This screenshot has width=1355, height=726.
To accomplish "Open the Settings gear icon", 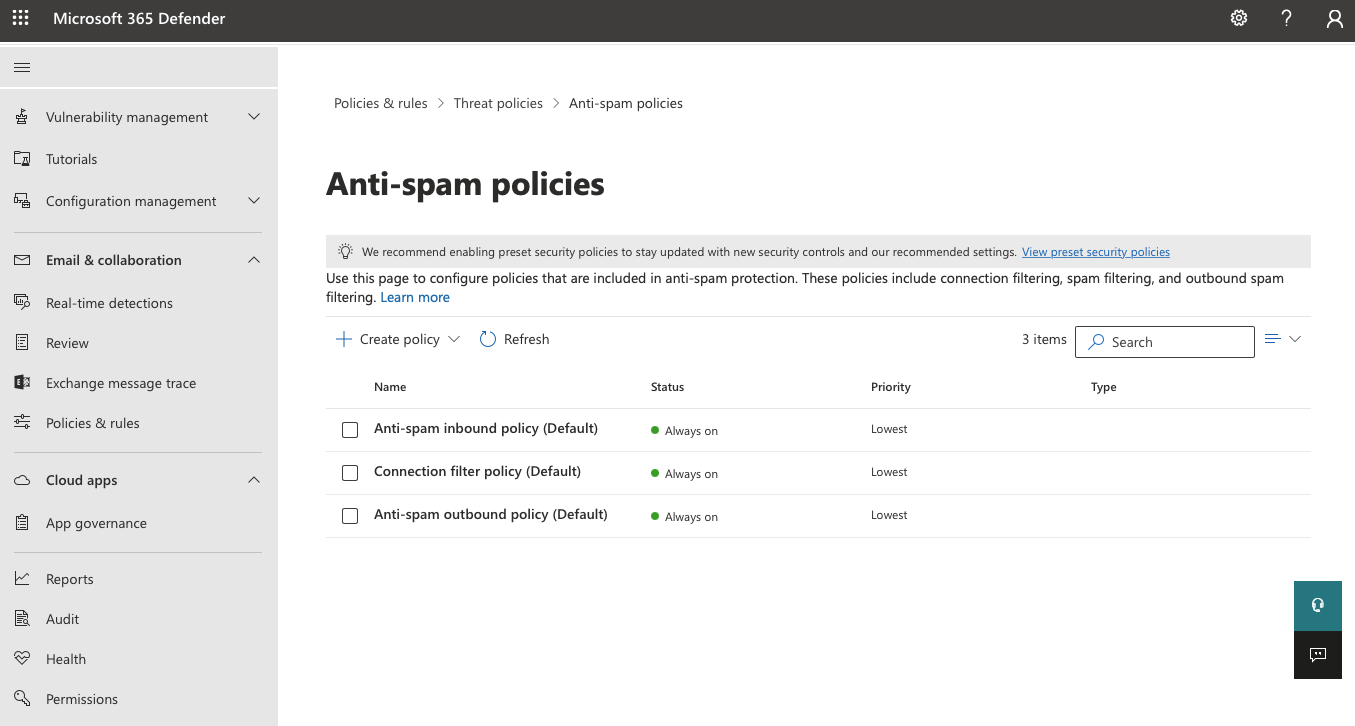I will coord(1238,18).
